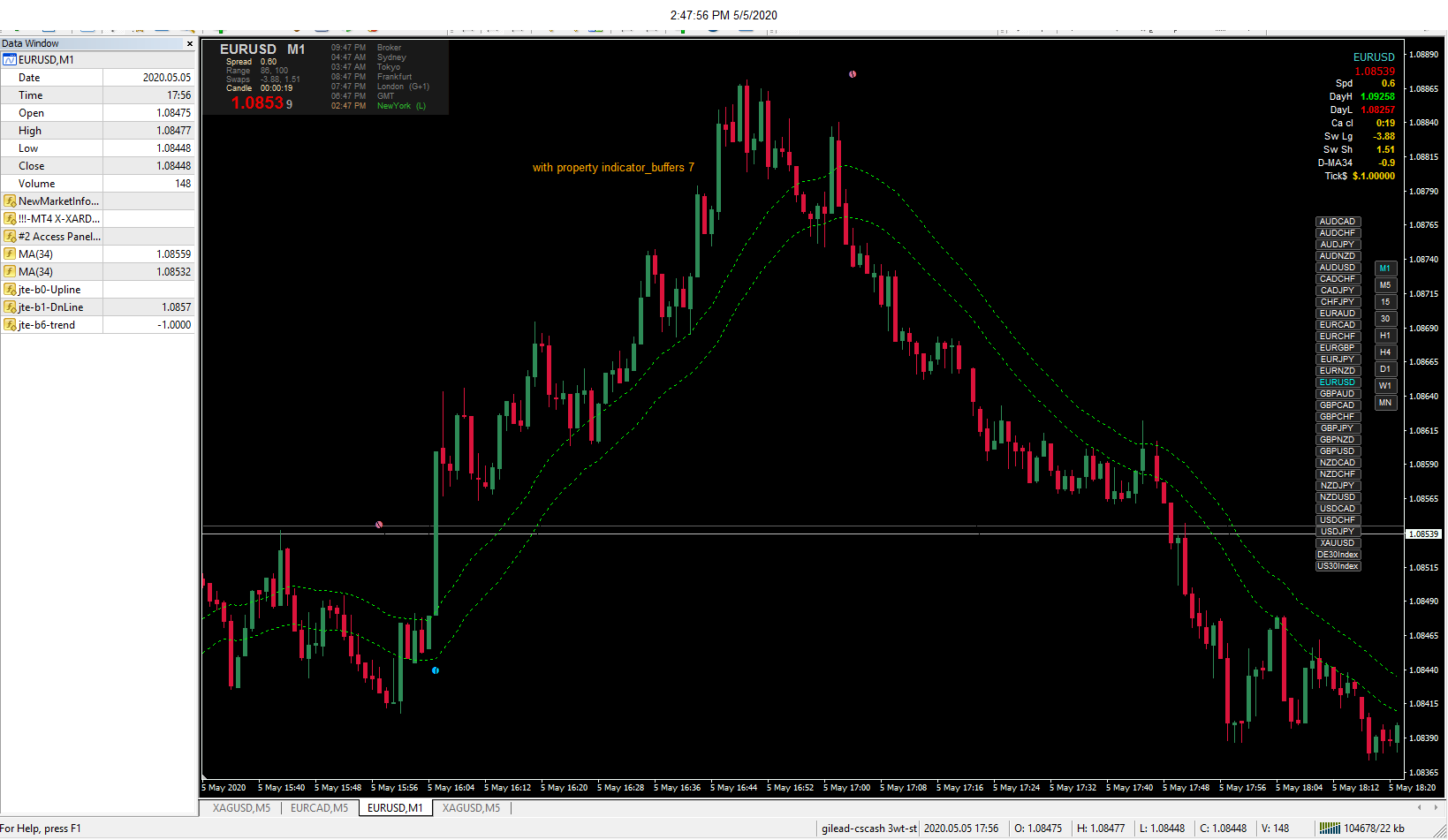Click the gilead-cscash 3wt-st status bar entry
Screen dimensions: 1448x840
pyautogui.click(x=869, y=829)
